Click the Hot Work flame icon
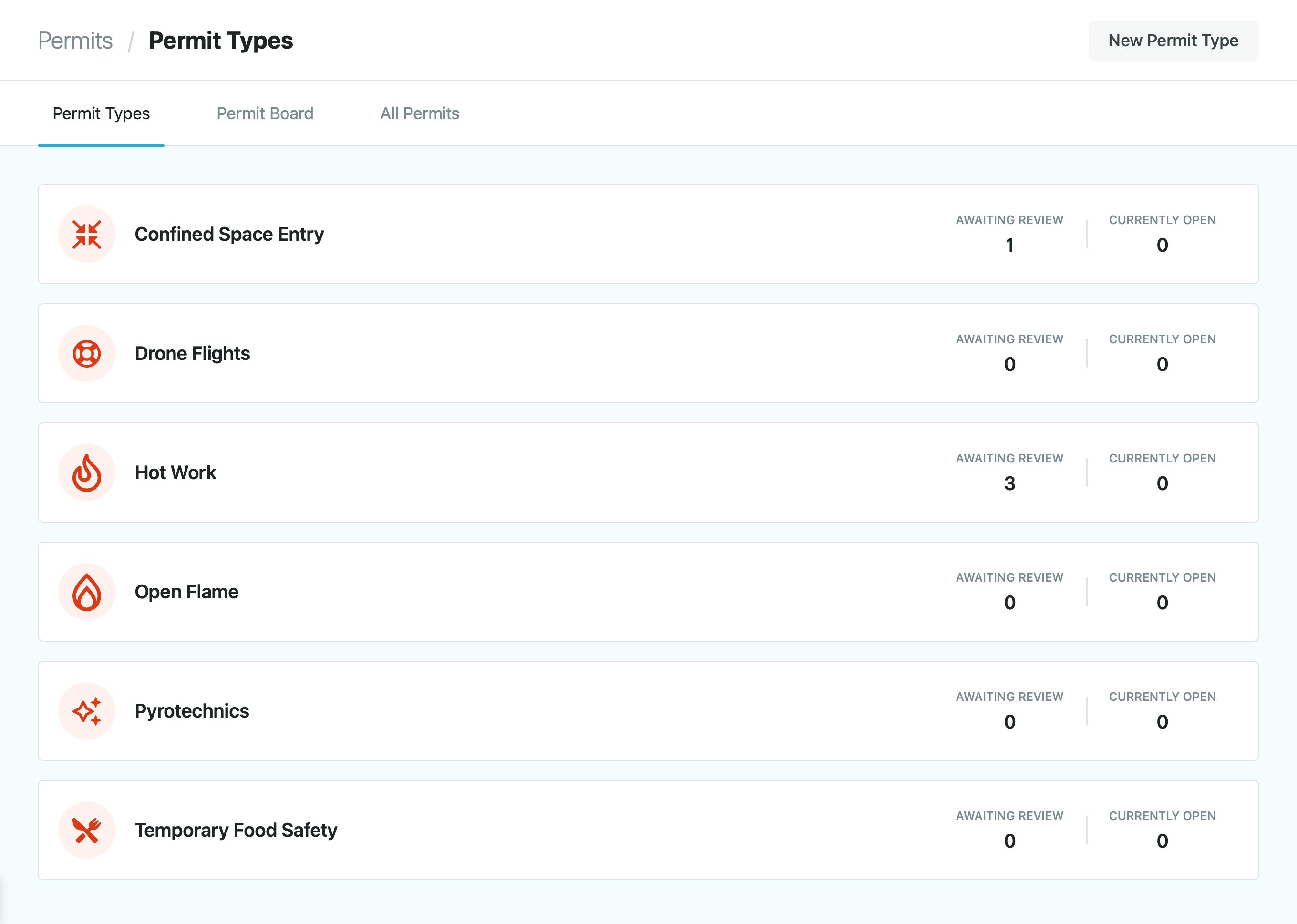This screenshot has height=924, width=1297. pyautogui.click(x=86, y=473)
